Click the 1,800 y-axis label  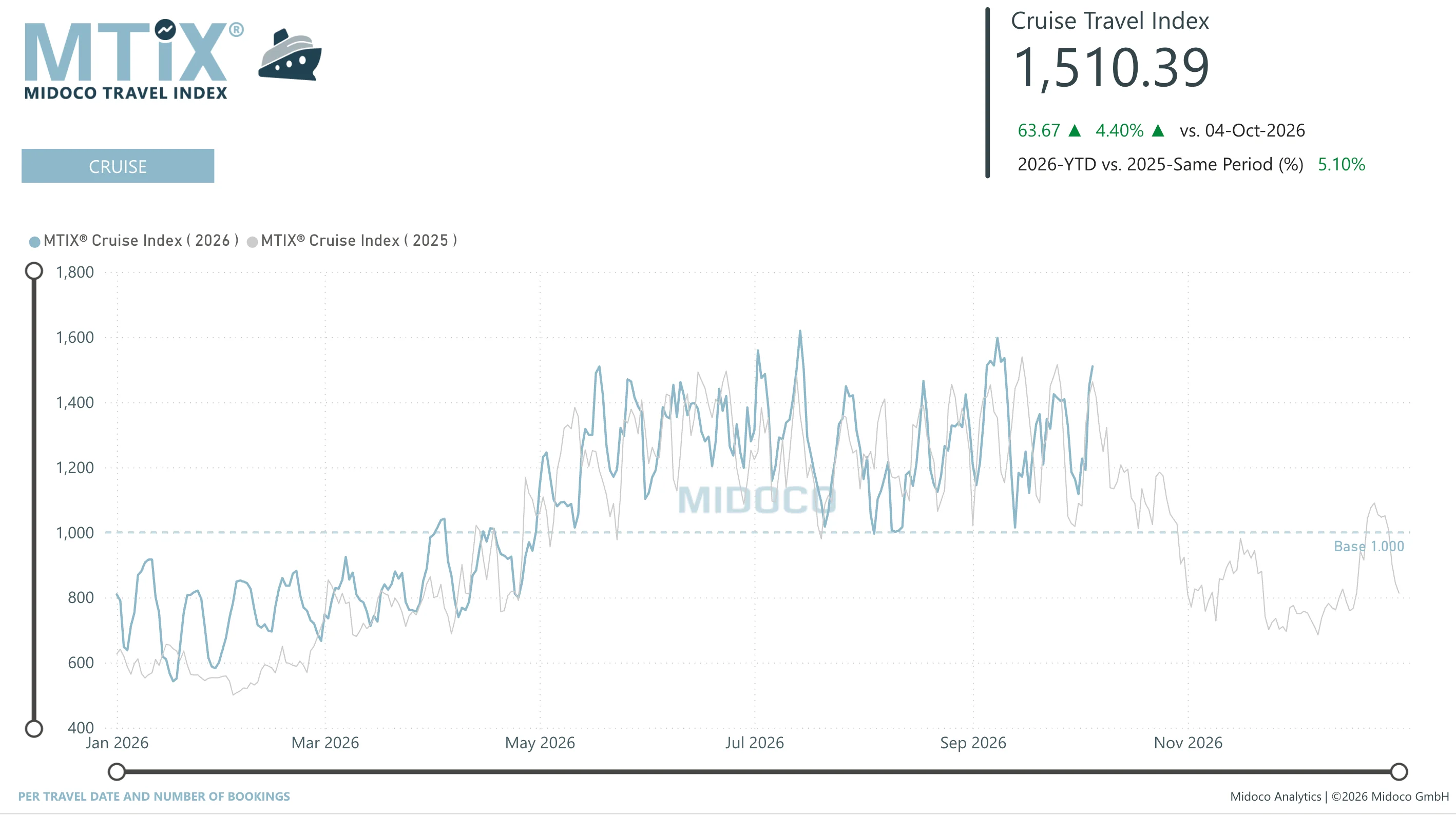click(x=74, y=273)
